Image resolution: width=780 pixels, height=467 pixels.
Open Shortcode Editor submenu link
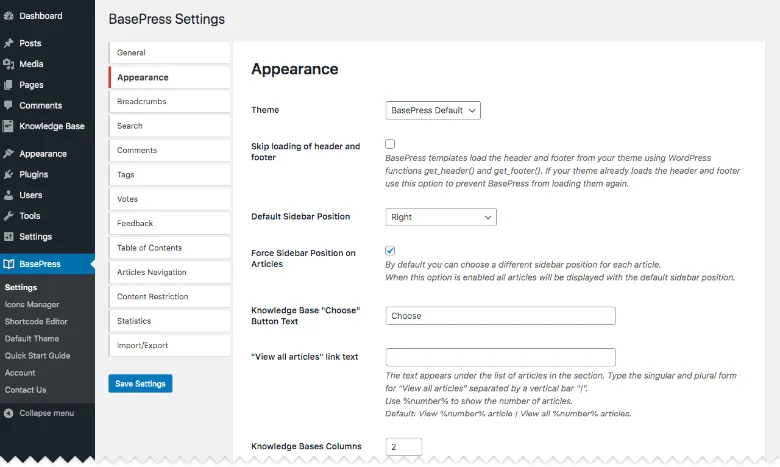[36, 321]
